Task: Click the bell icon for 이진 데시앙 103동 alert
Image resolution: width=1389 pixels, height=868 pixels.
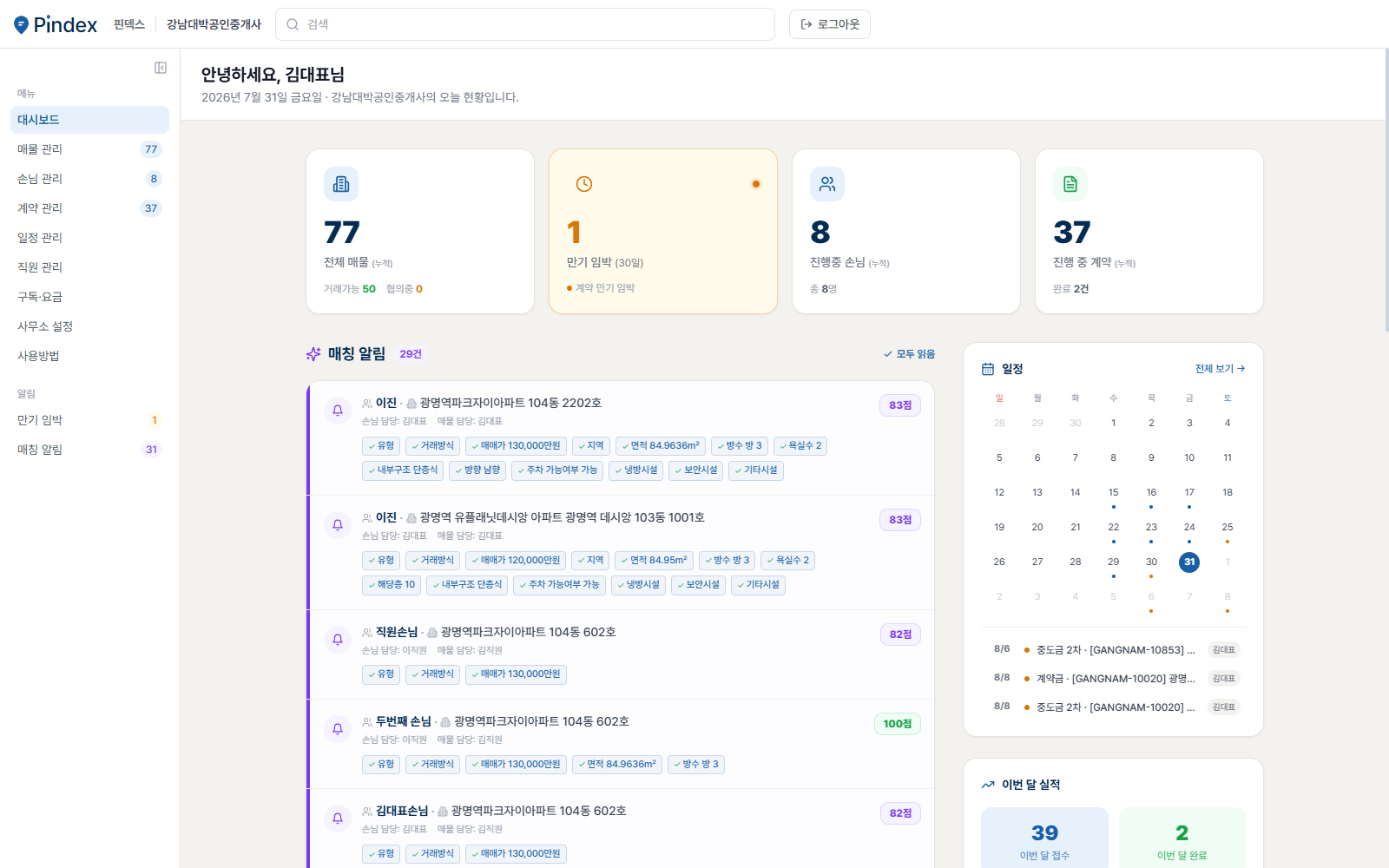Action: [x=338, y=524]
